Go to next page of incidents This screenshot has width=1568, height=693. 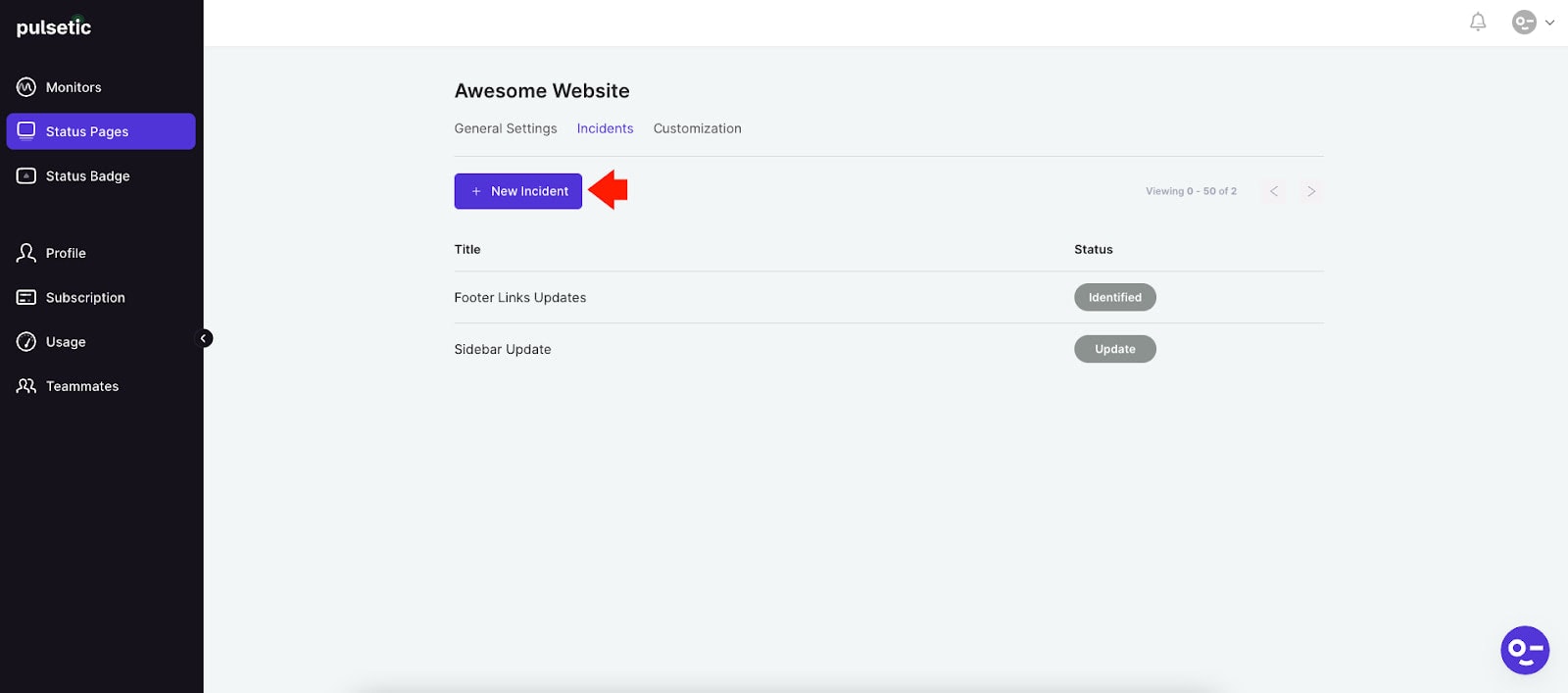click(x=1311, y=191)
